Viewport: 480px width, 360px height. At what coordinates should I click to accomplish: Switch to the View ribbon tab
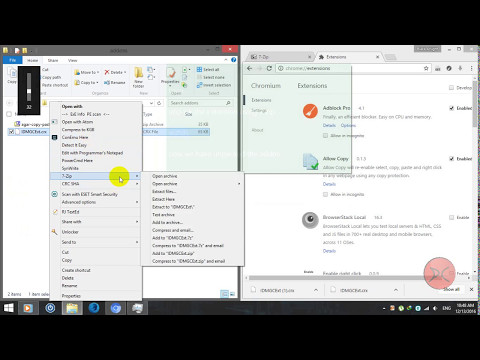click(x=72, y=60)
